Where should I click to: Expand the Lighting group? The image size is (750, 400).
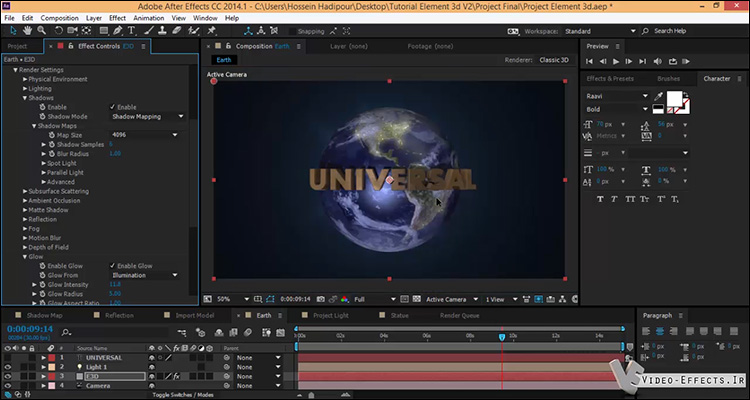pos(25,89)
